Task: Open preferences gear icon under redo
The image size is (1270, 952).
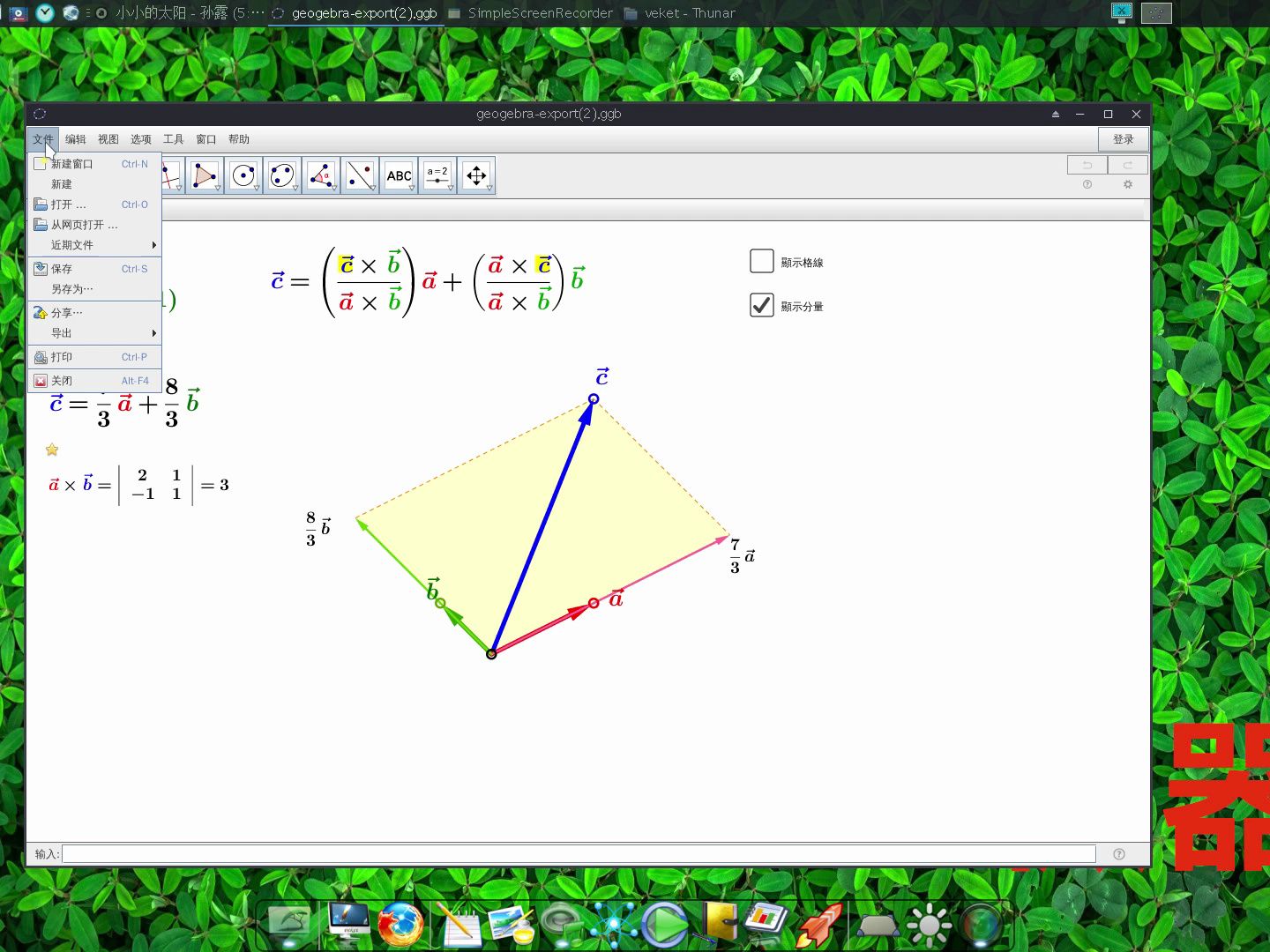Action: point(1127,184)
